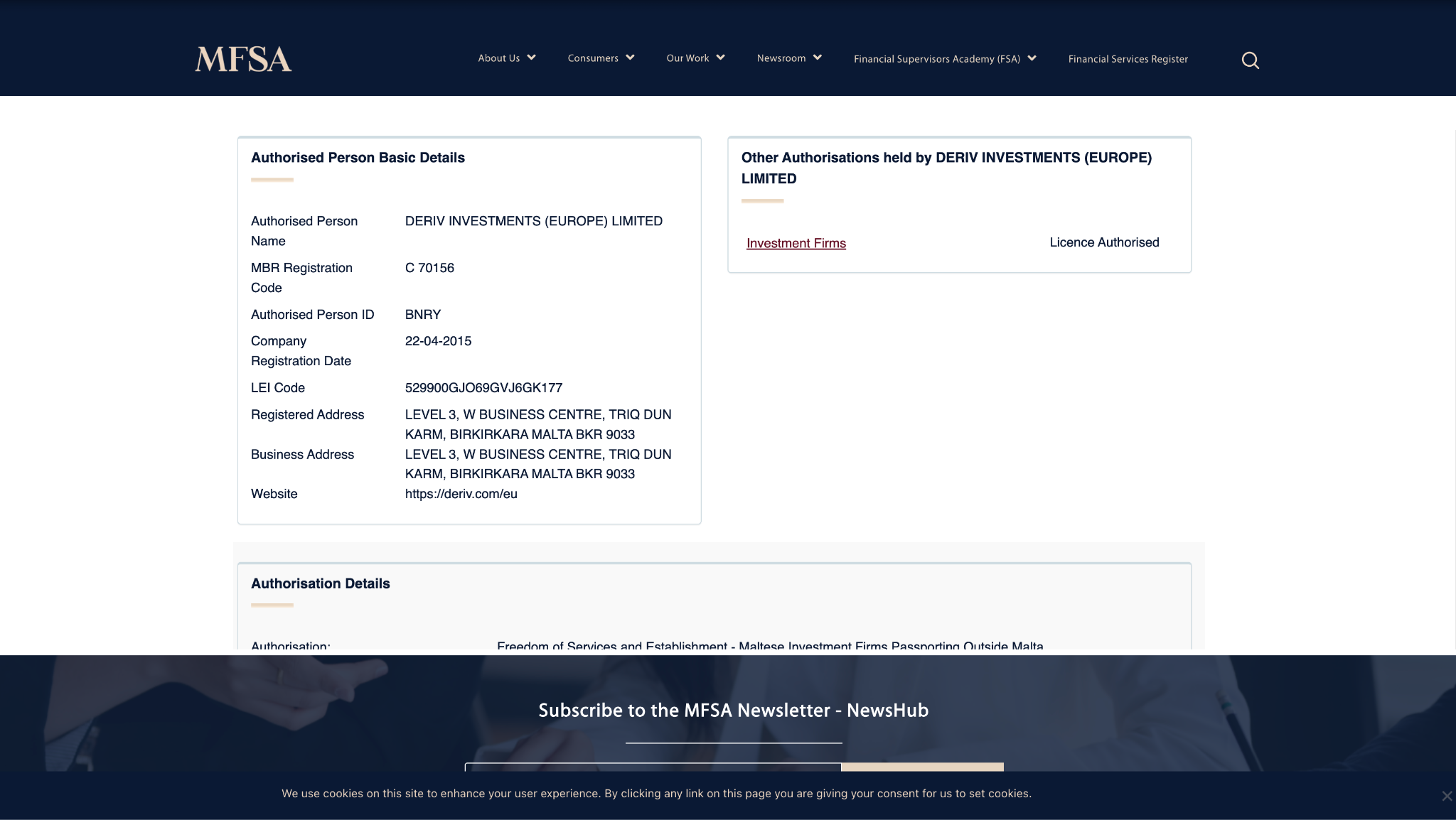Expand the Our Work dropdown arrow
The height and width of the screenshot is (820, 1456).
[720, 58]
